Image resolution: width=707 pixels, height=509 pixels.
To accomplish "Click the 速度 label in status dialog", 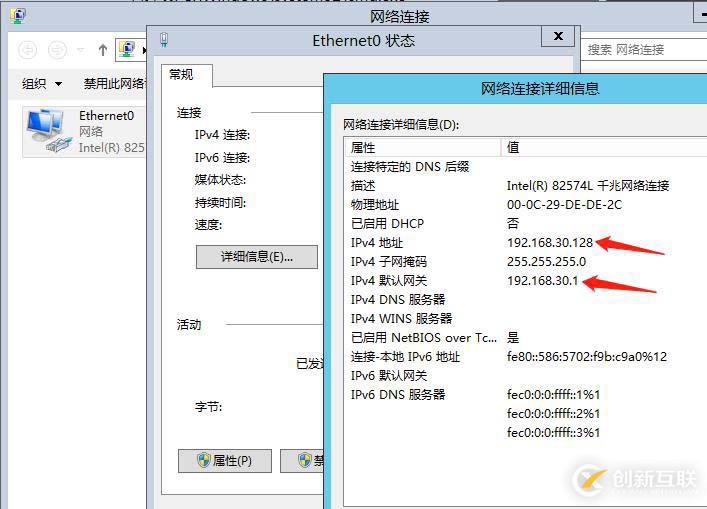I will [208, 225].
